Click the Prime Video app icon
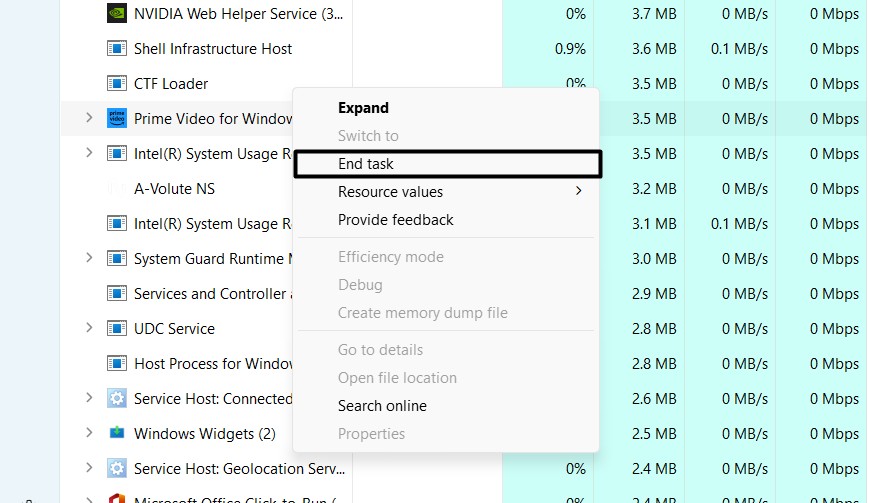This screenshot has width=869, height=503. pos(117,119)
